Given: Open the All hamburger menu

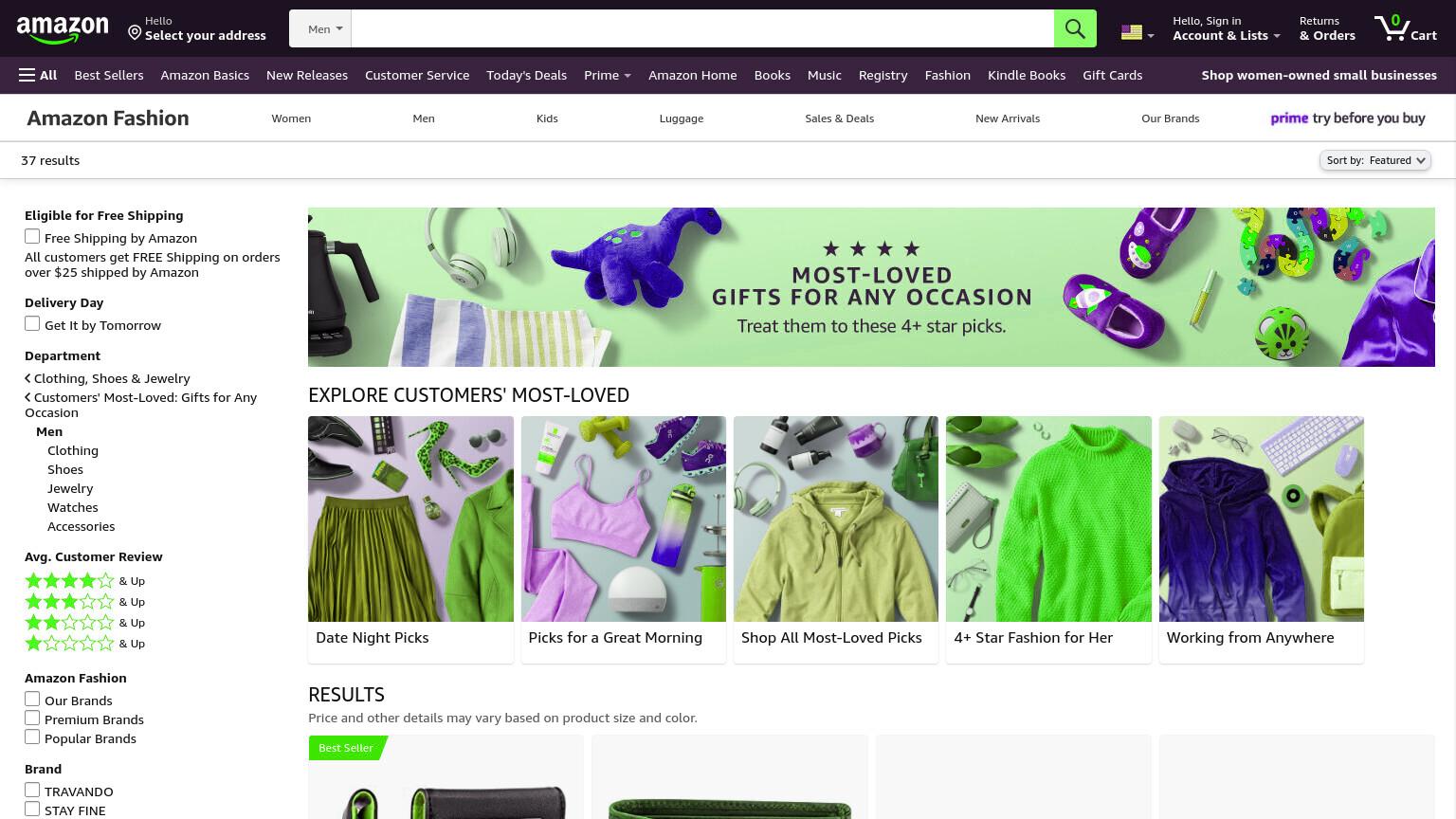Looking at the screenshot, I should pyautogui.click(x=38, y=75).
